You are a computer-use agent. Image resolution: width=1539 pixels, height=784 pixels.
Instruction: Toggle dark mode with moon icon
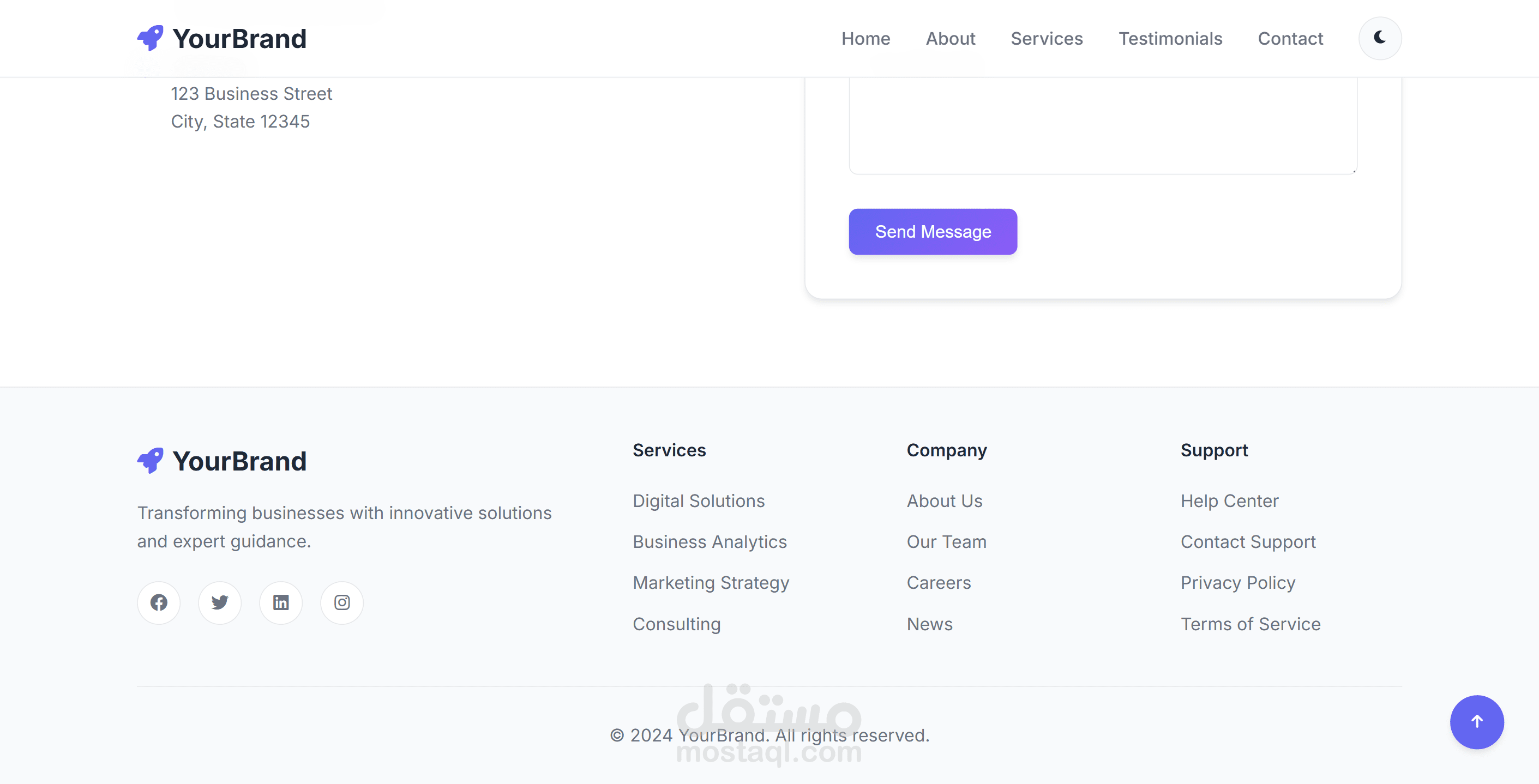(x=1380, y=38)
